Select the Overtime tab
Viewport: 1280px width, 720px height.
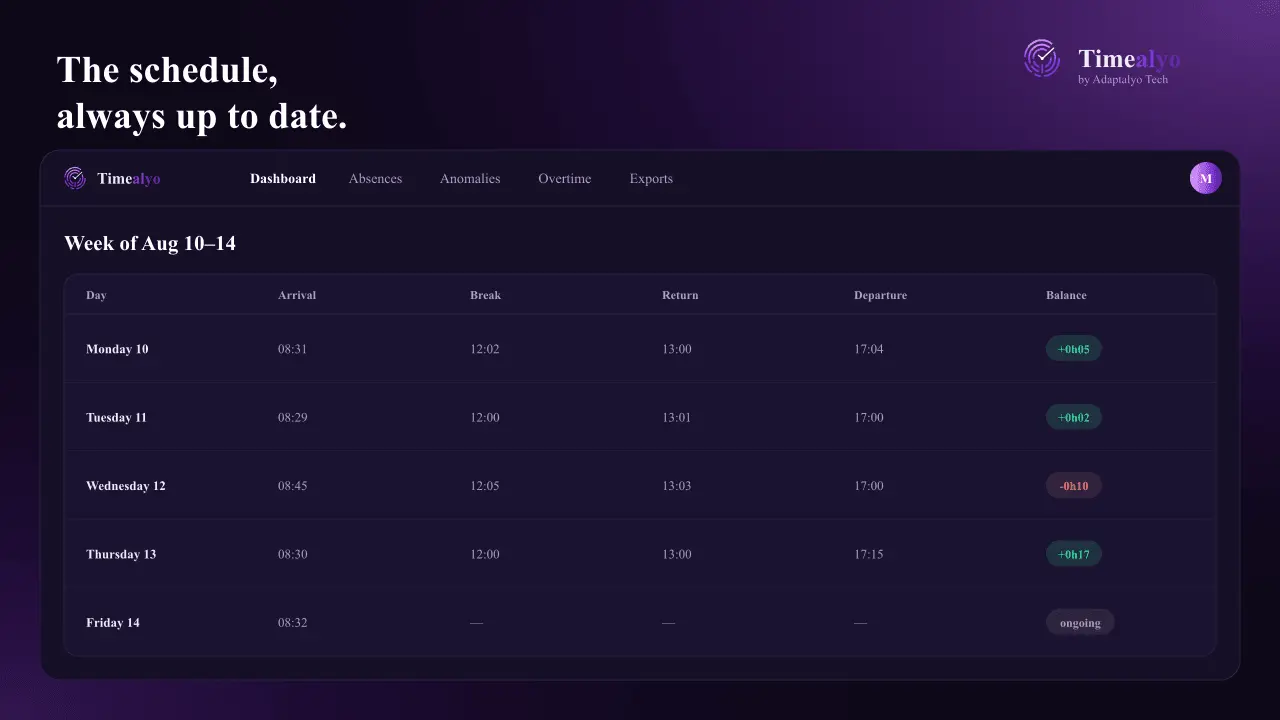coord(565,179)
